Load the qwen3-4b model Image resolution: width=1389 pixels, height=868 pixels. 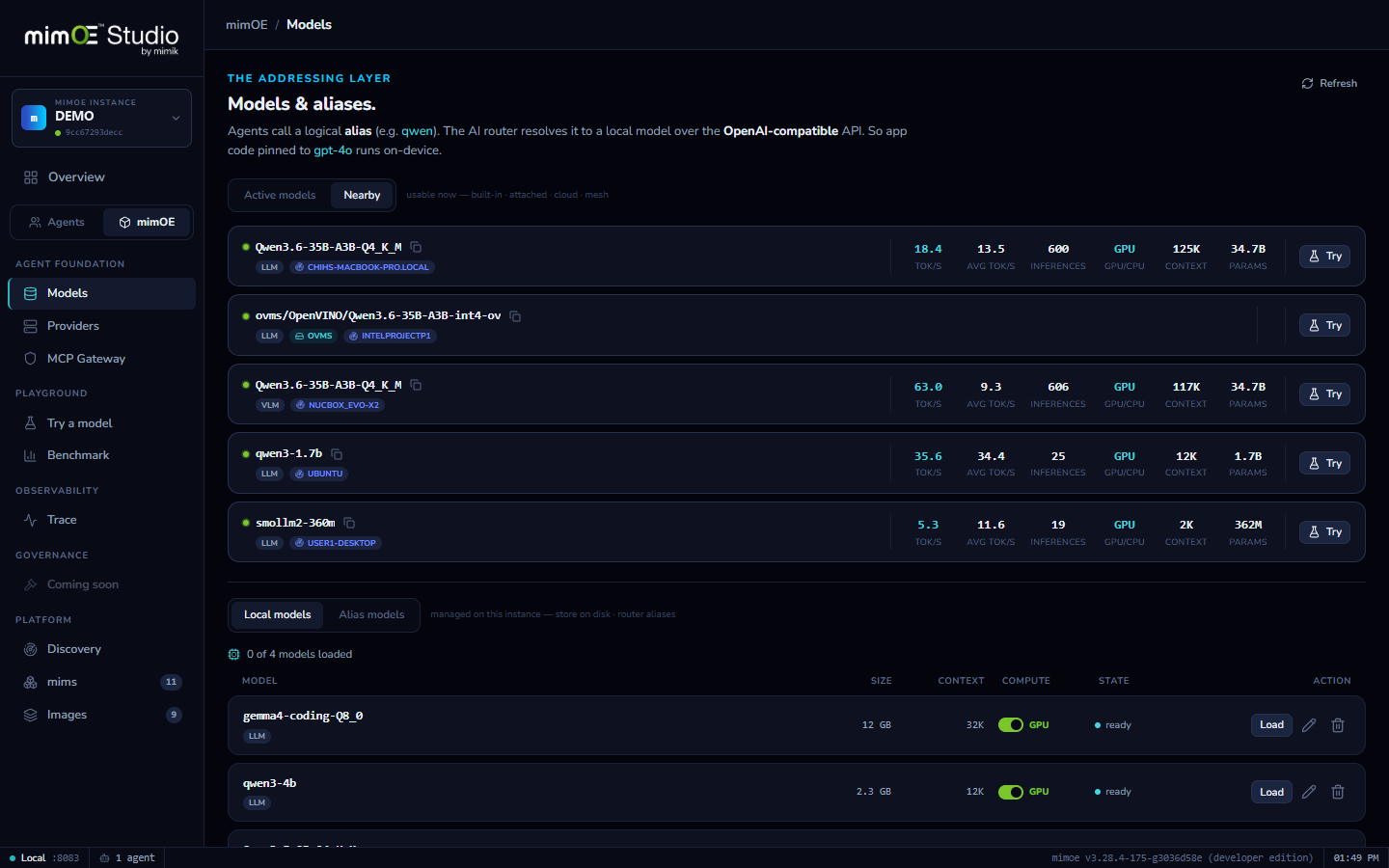pos(1271,792)
